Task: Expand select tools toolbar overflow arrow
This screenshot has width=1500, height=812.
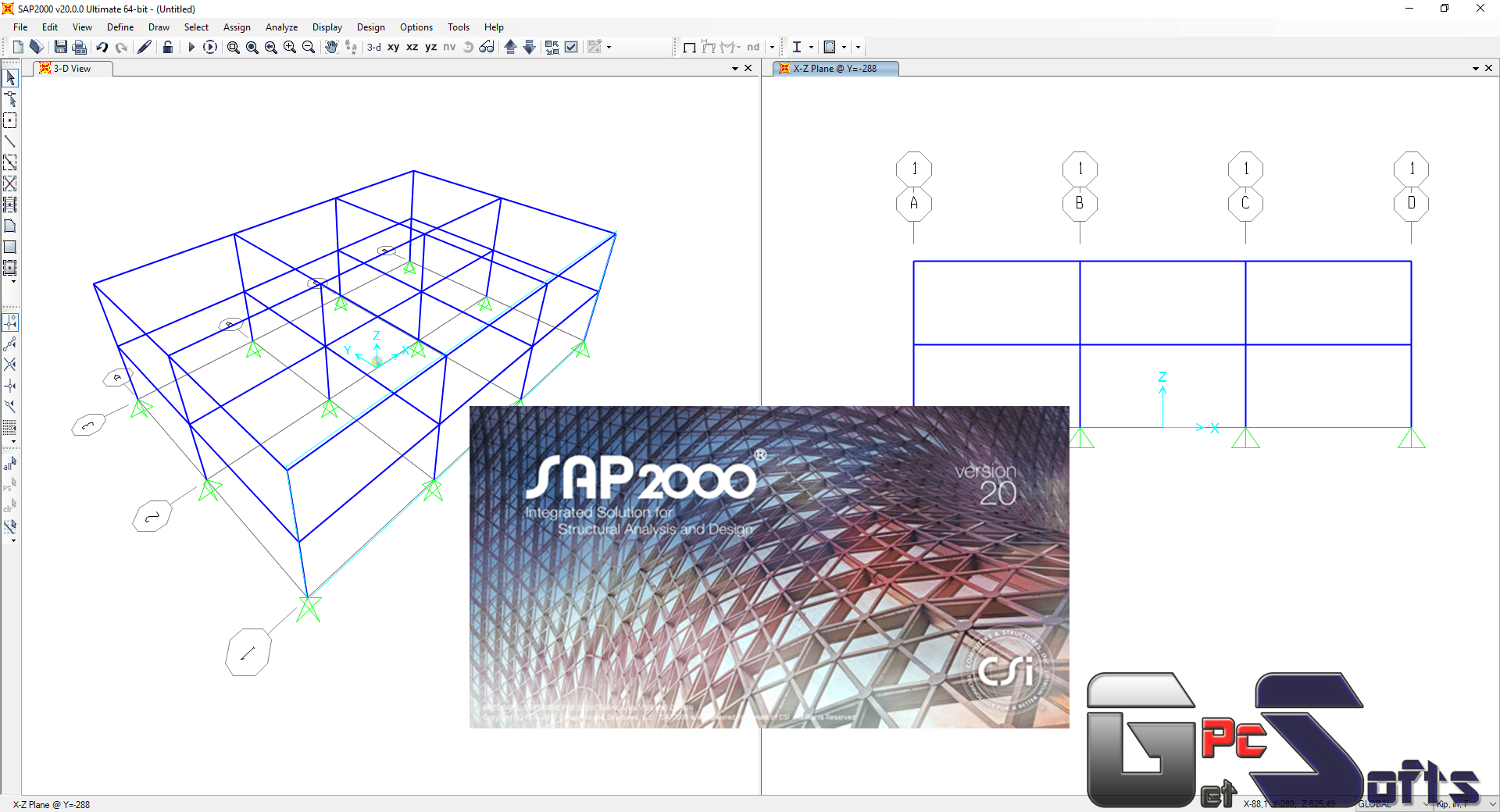Action: [x=13, y=540]
